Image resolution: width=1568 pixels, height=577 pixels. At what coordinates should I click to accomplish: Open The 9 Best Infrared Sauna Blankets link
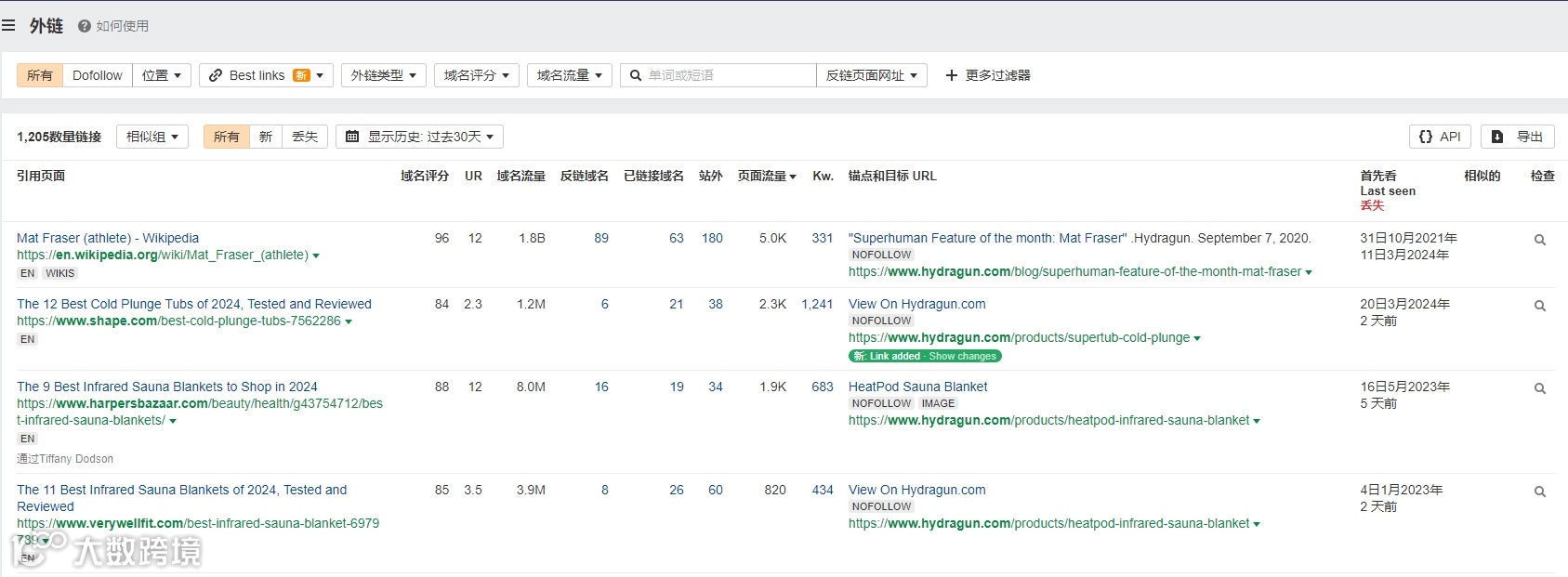point(167,387)
